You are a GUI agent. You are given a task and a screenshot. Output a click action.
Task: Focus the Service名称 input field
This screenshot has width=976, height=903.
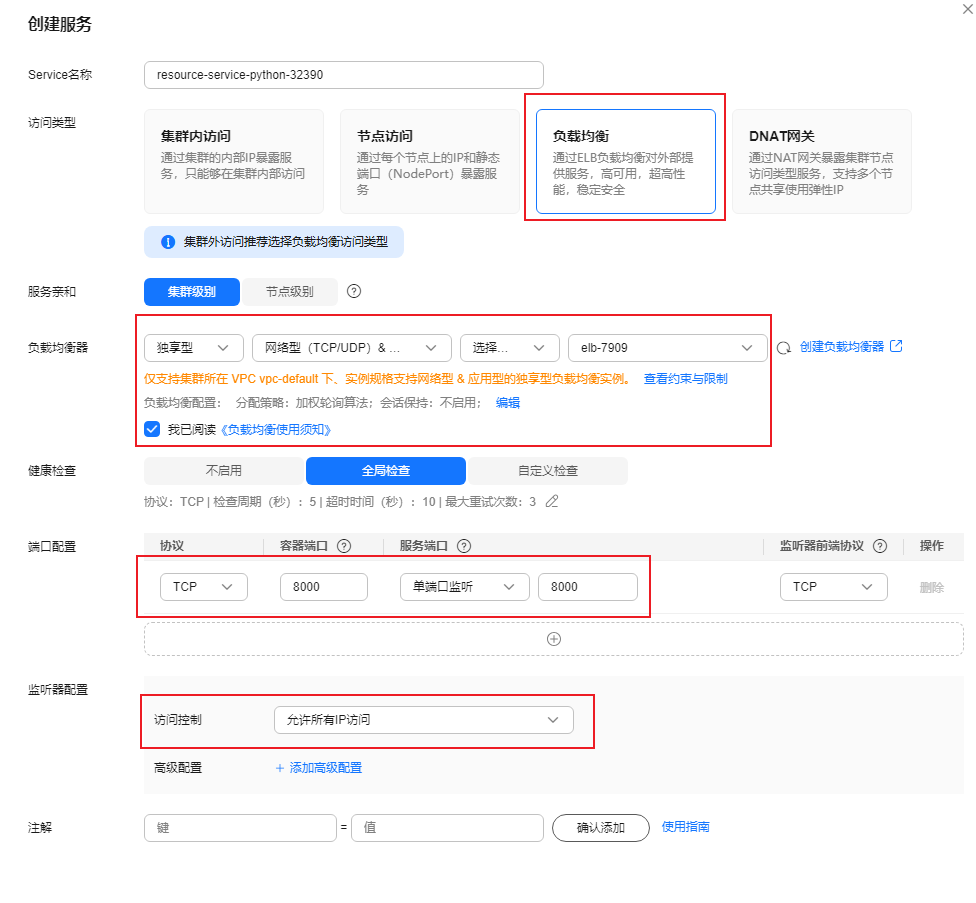click(344, 75)
